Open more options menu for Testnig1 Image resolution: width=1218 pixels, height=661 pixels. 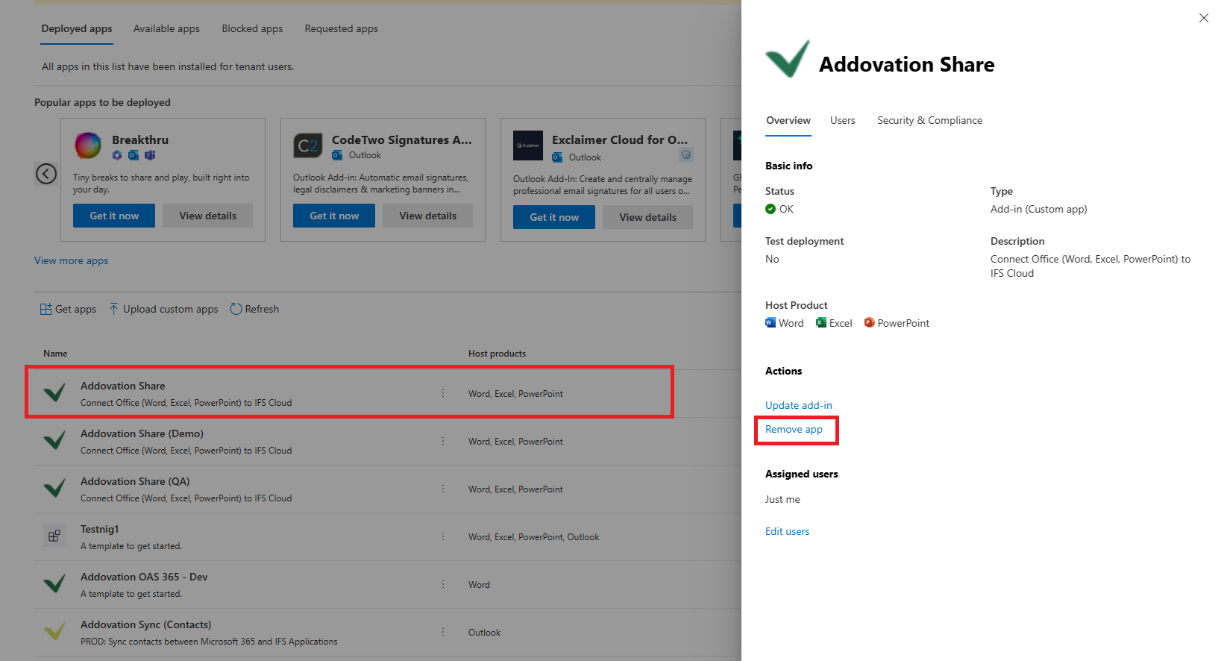tap(443, 537)
